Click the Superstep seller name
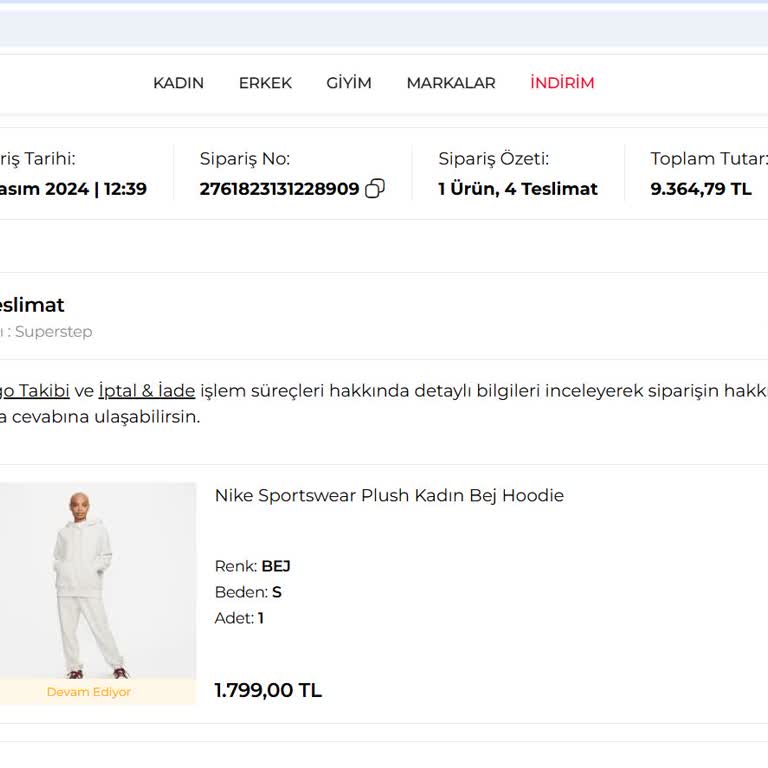Viewport: 768px width, 768px height. [53, 332]
